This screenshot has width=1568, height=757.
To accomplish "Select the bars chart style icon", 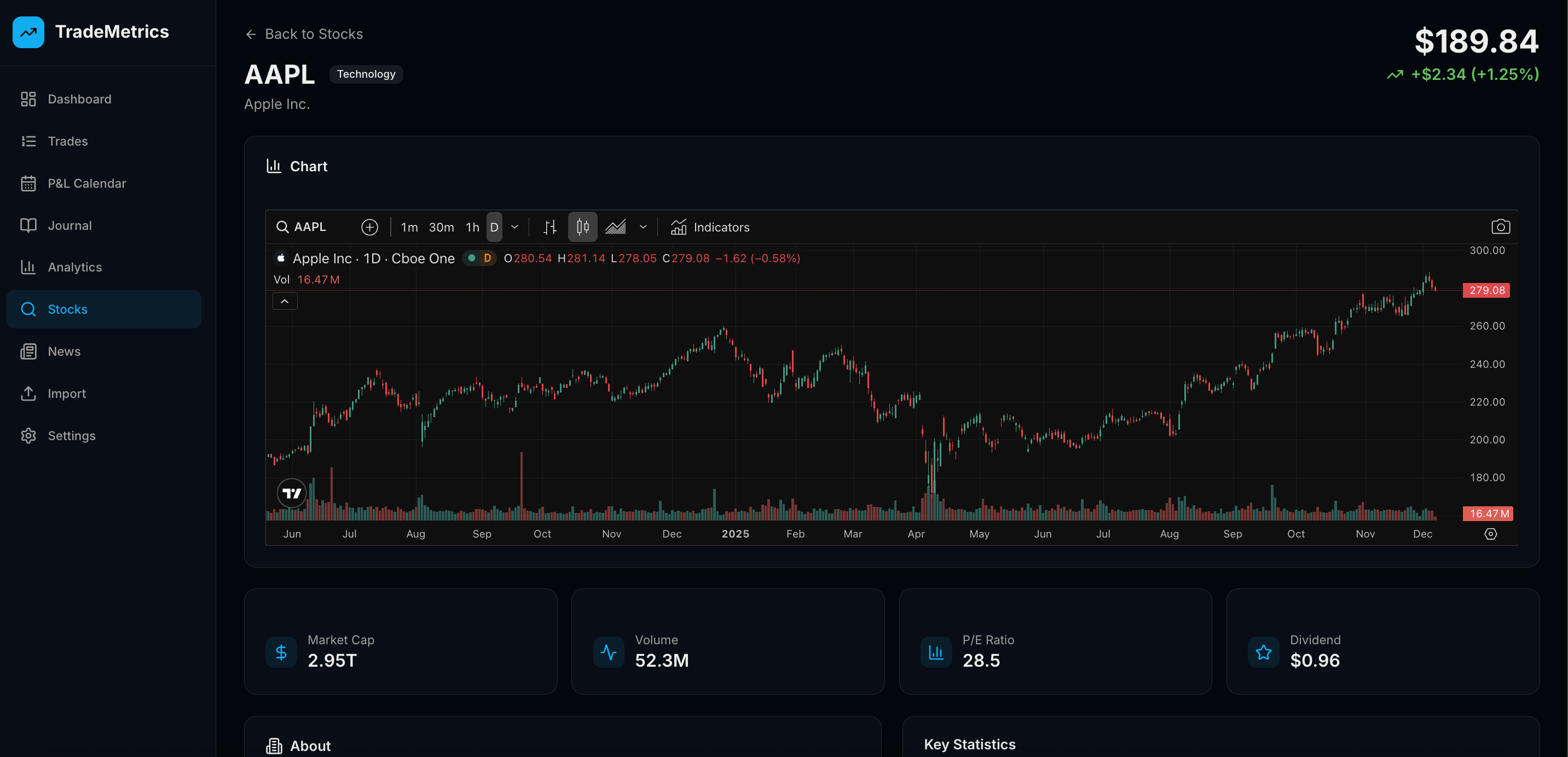I will (x=549, y=227).
